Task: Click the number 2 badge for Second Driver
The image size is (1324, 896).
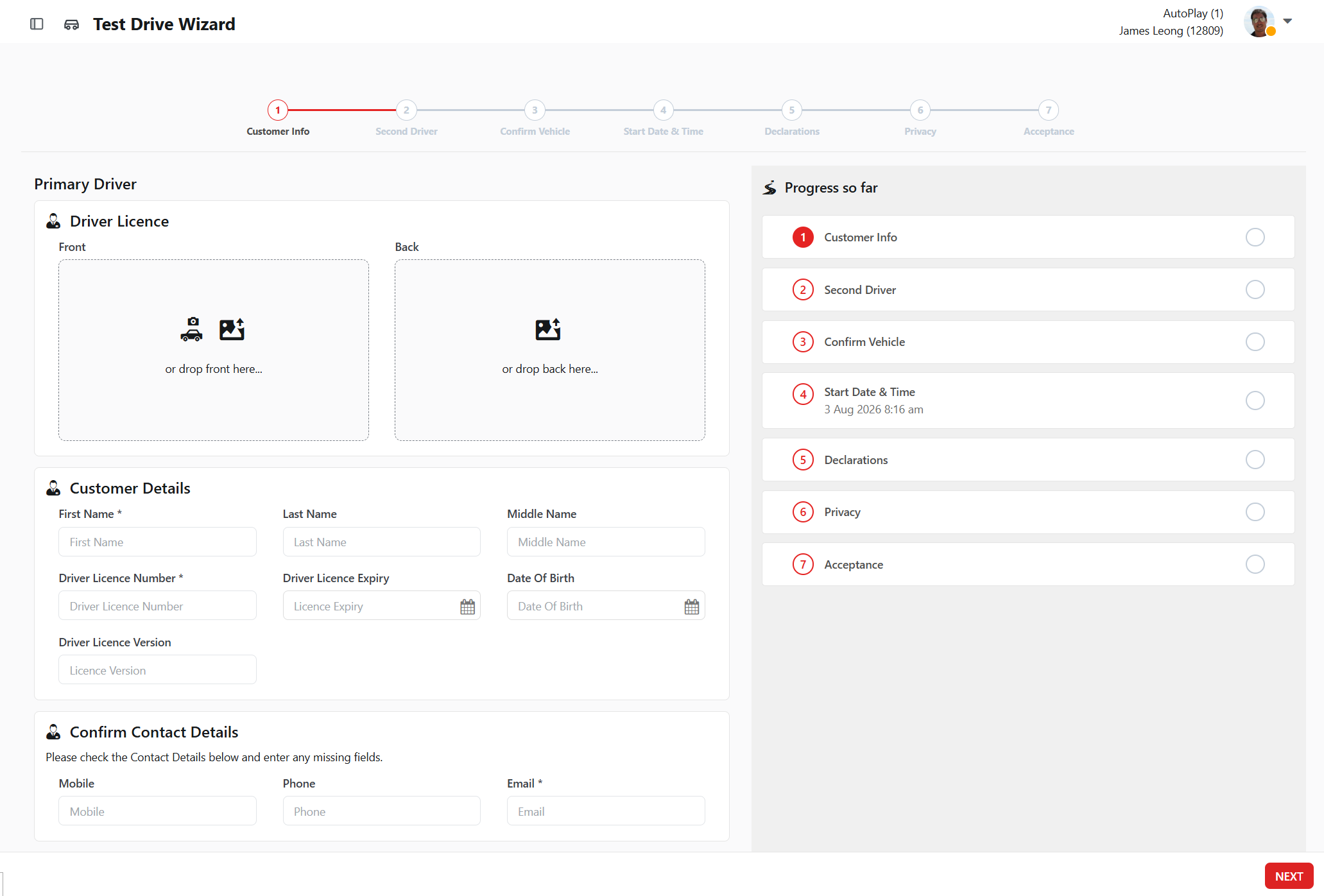Action: (803, 289)
